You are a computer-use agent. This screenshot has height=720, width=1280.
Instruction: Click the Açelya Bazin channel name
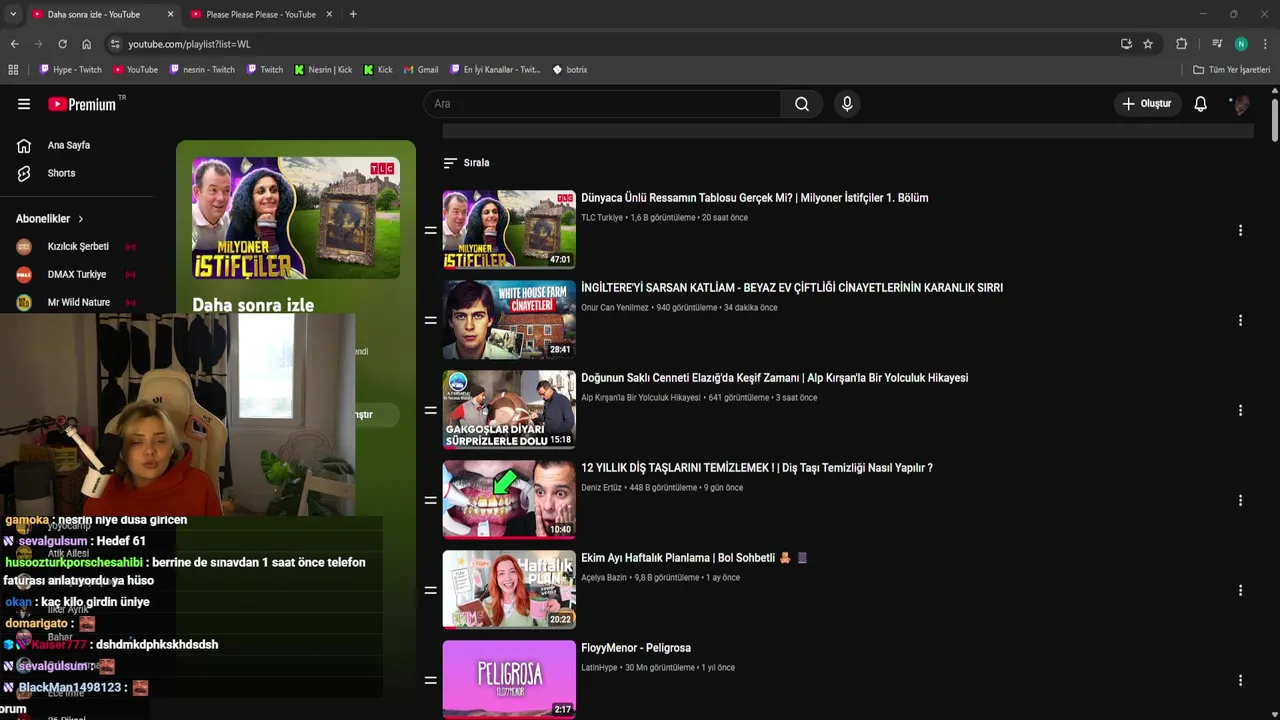coord(604,578)
